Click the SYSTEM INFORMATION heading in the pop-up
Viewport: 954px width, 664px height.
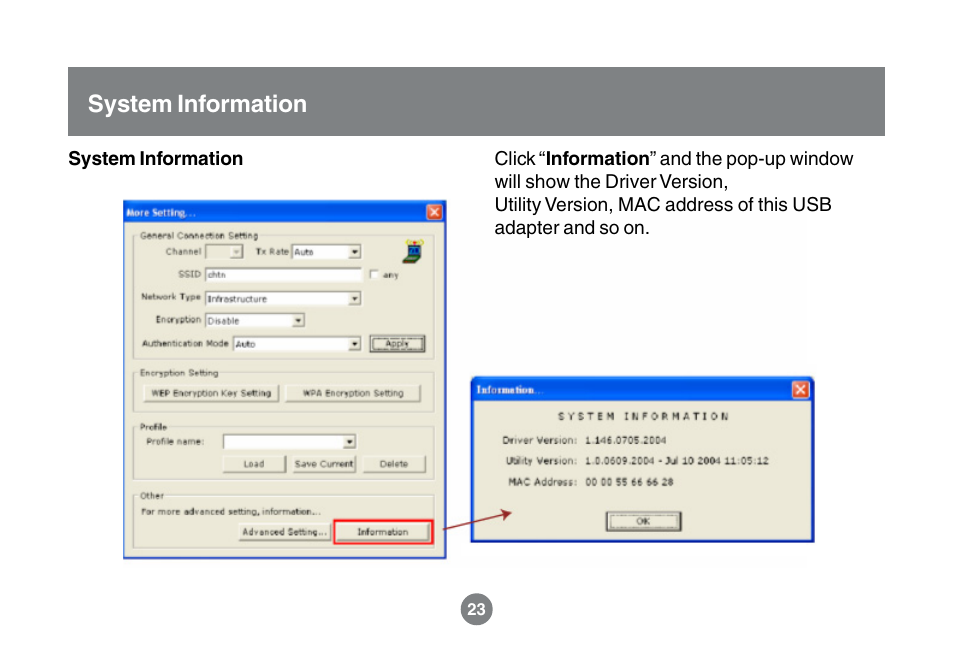[643, 416]
